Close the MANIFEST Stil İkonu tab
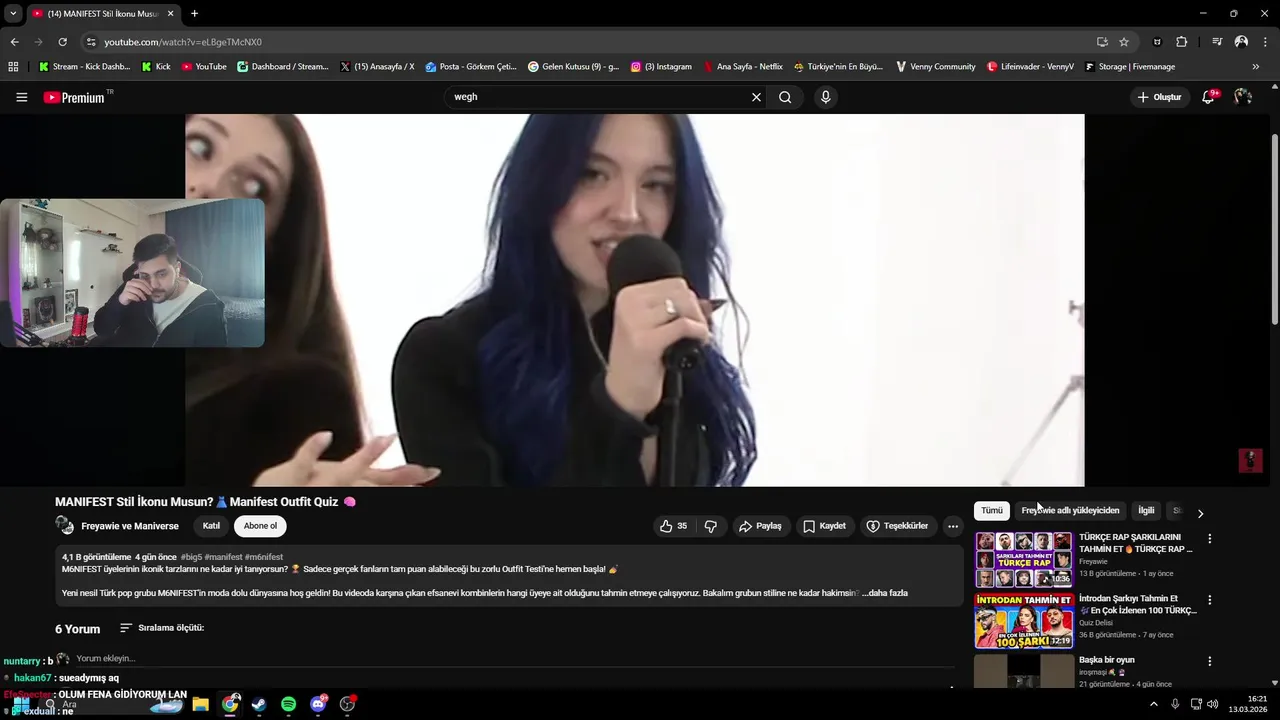The image size is (1280, 720). pyautogui.click(x=171, y=14)
